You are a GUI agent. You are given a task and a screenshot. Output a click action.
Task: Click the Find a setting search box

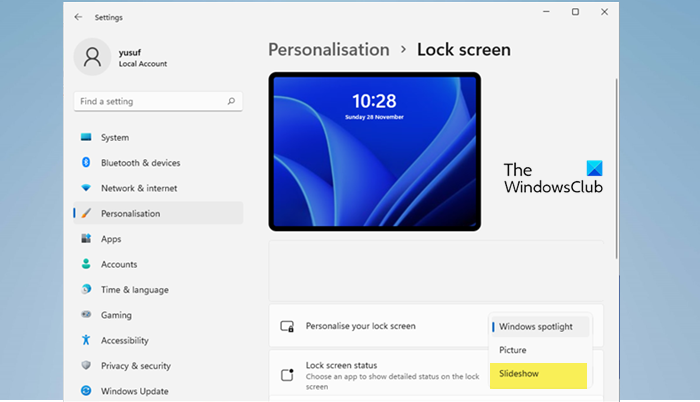(158, 101)
